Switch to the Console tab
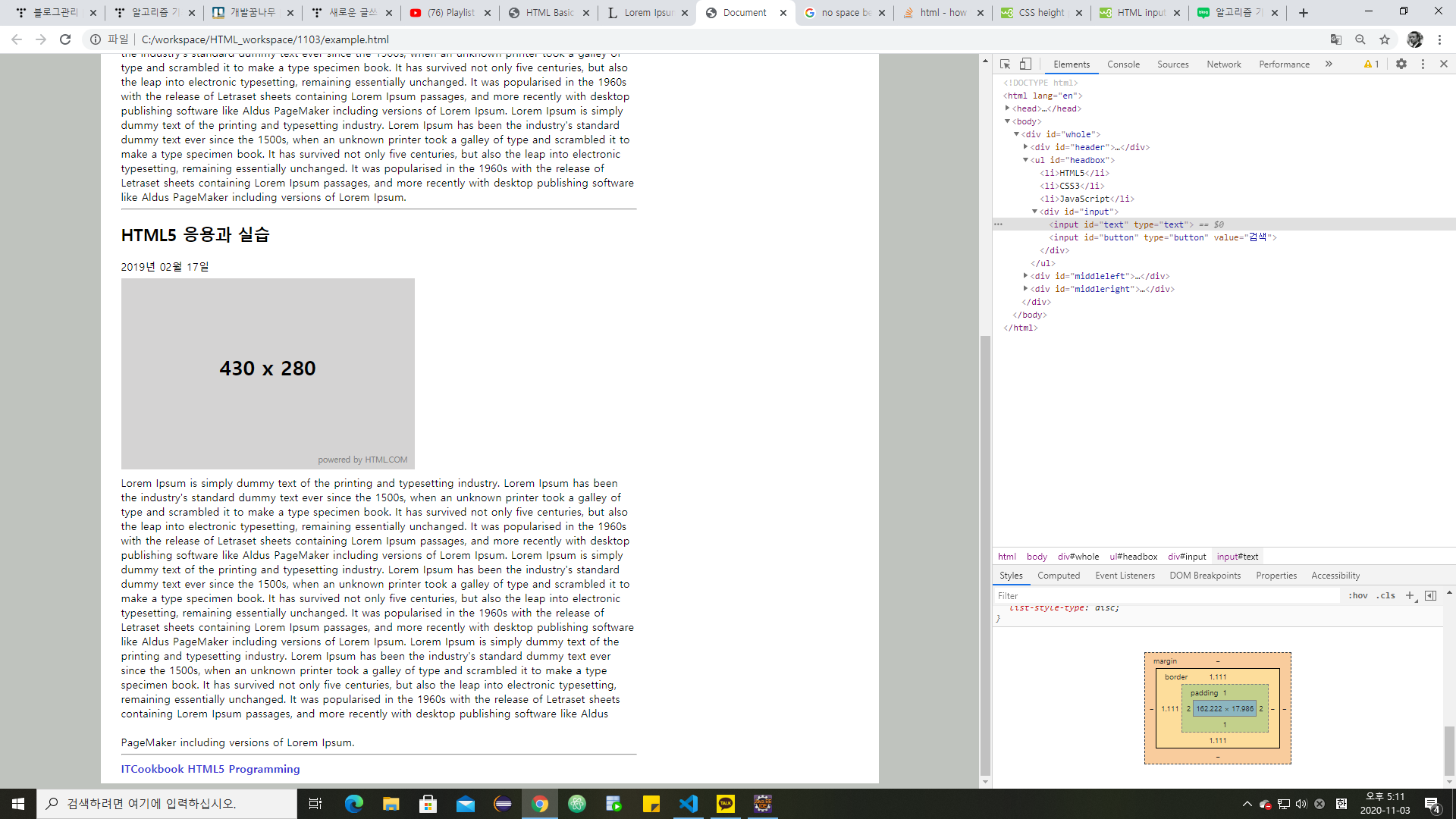This screenshot has width=1456, height=819. point(1123,64)
